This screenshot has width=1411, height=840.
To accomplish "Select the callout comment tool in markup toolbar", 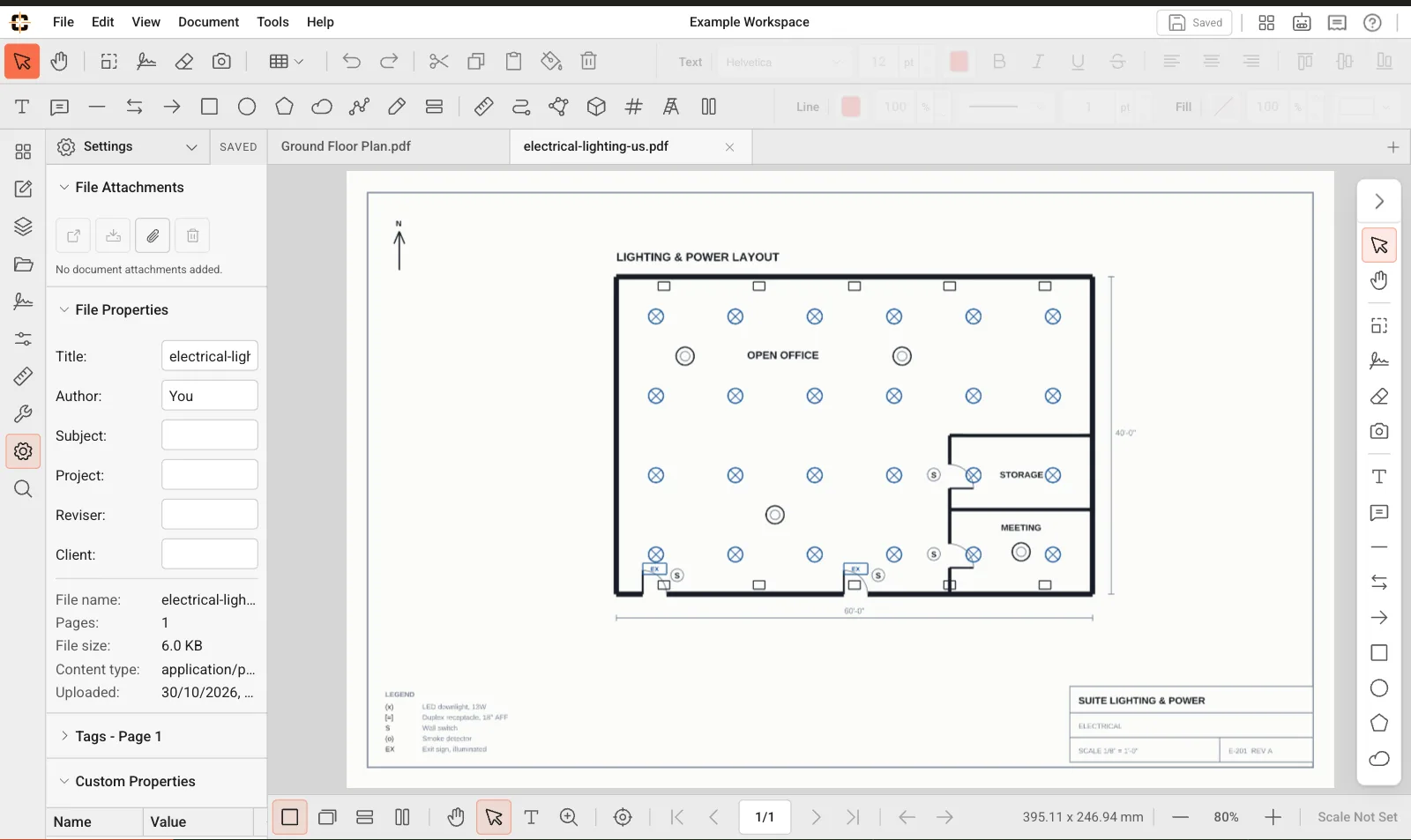I will 59,107.
